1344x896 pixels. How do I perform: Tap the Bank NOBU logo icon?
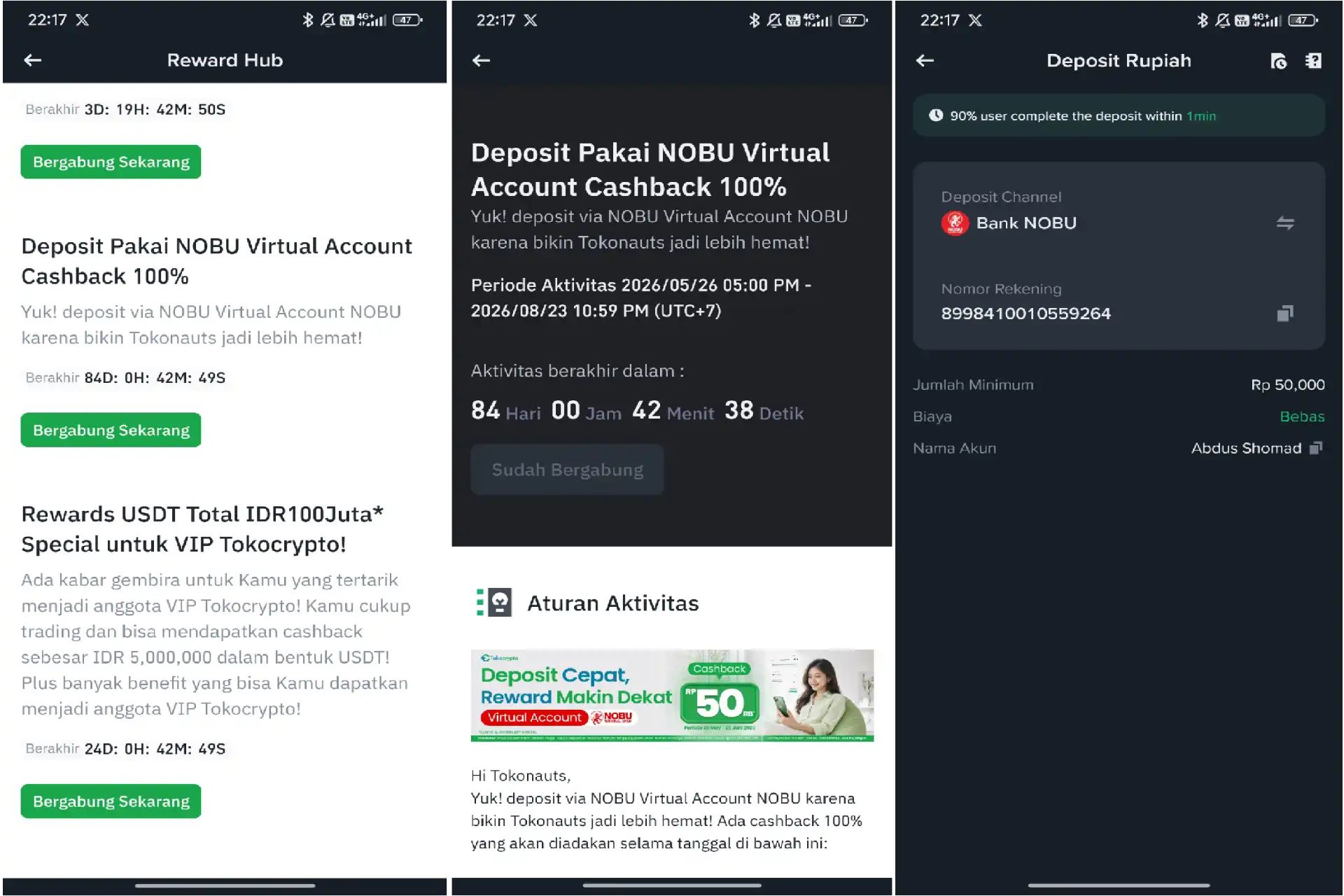coord(955,223)
